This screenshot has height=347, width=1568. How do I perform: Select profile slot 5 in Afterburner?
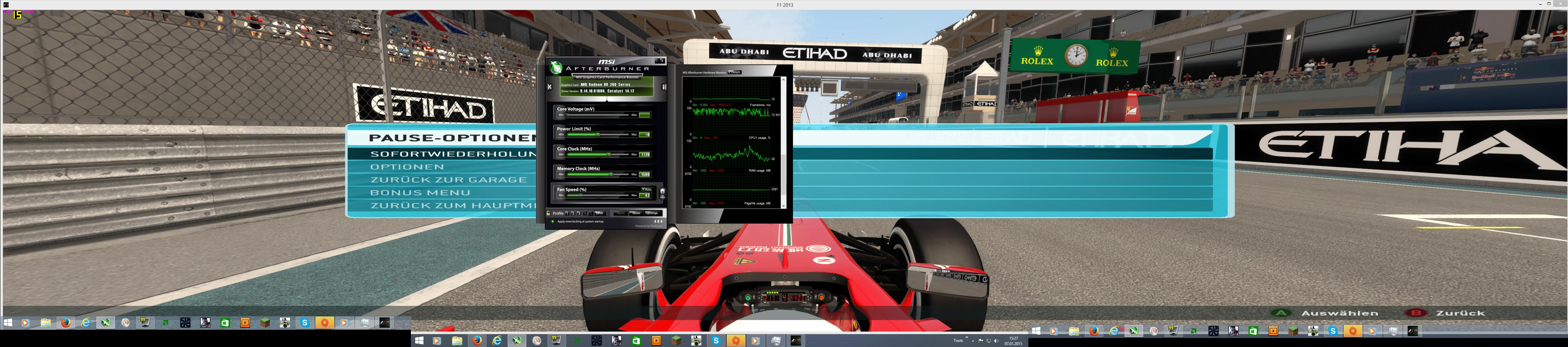(591, 213)
